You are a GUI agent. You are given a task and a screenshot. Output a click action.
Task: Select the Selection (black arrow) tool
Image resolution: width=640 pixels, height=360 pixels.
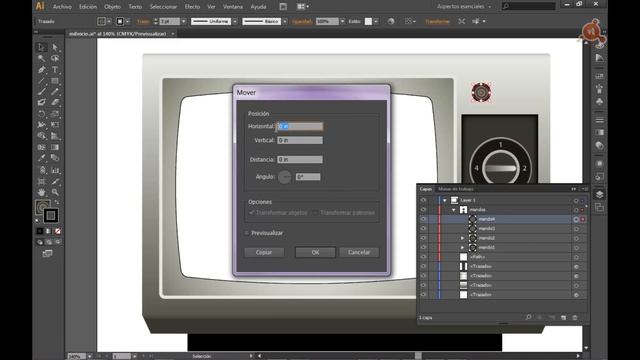(x=41, y=47)
